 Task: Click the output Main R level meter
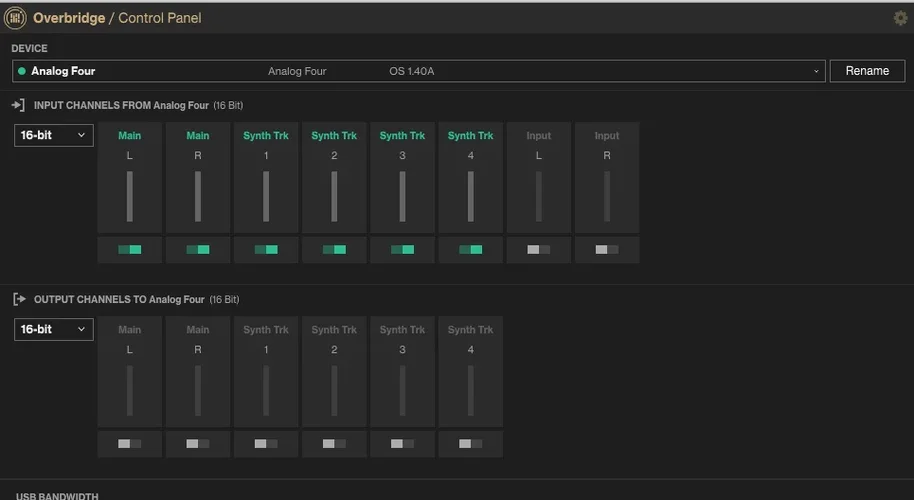198,390
